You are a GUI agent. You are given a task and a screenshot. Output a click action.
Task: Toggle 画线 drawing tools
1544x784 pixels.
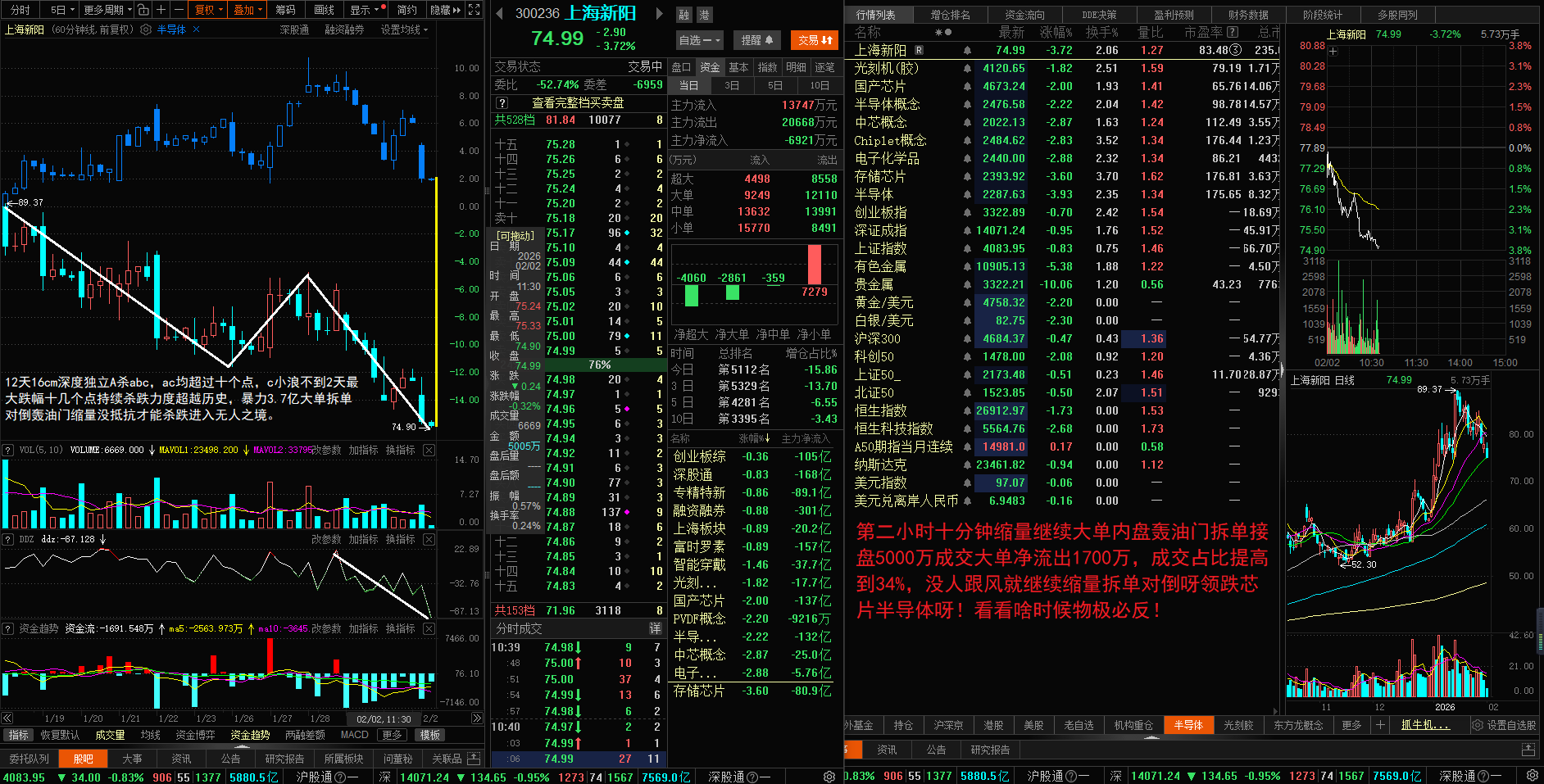click(x=325, y=10)
